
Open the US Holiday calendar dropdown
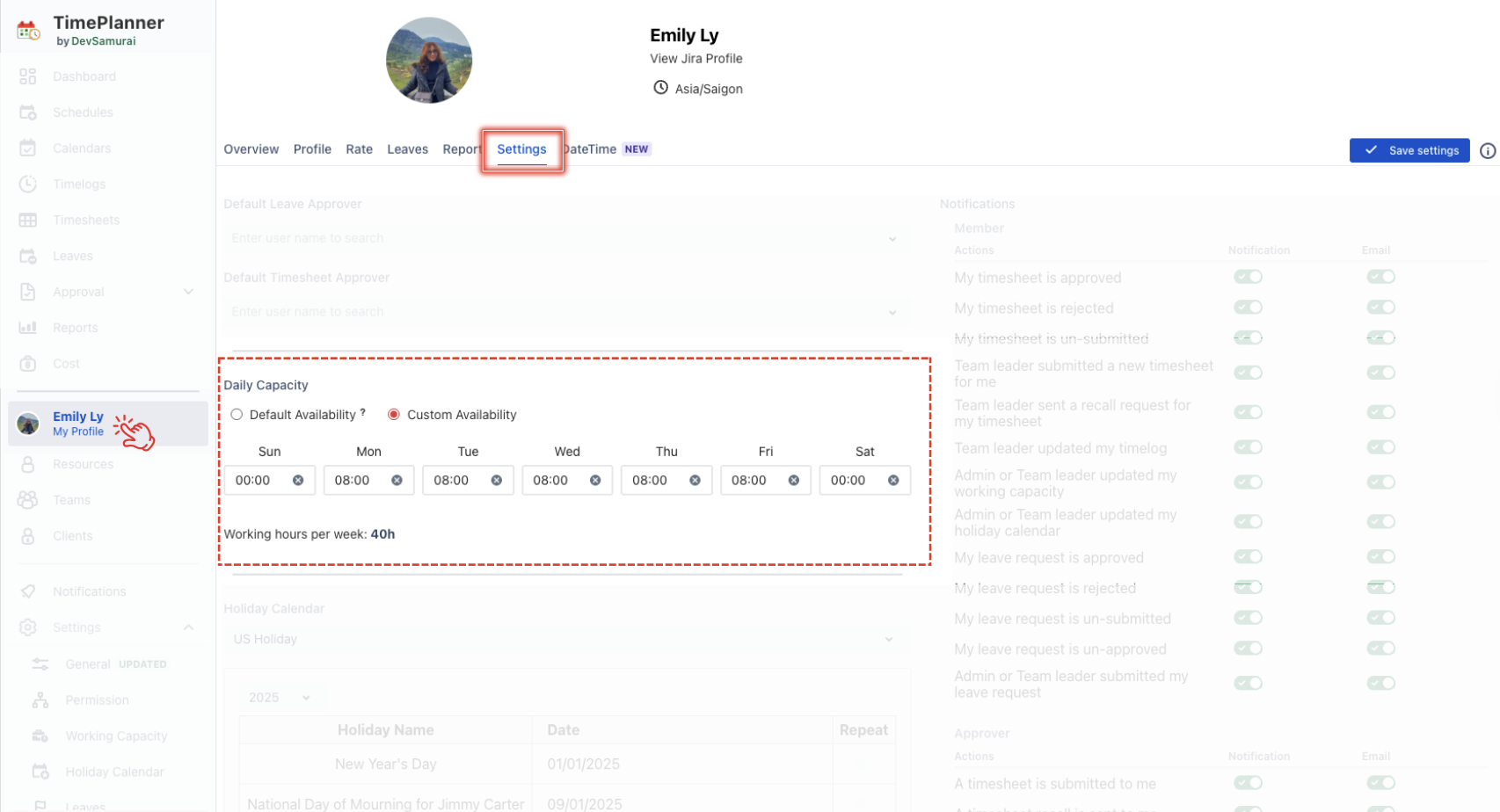(x=888, y=640)
